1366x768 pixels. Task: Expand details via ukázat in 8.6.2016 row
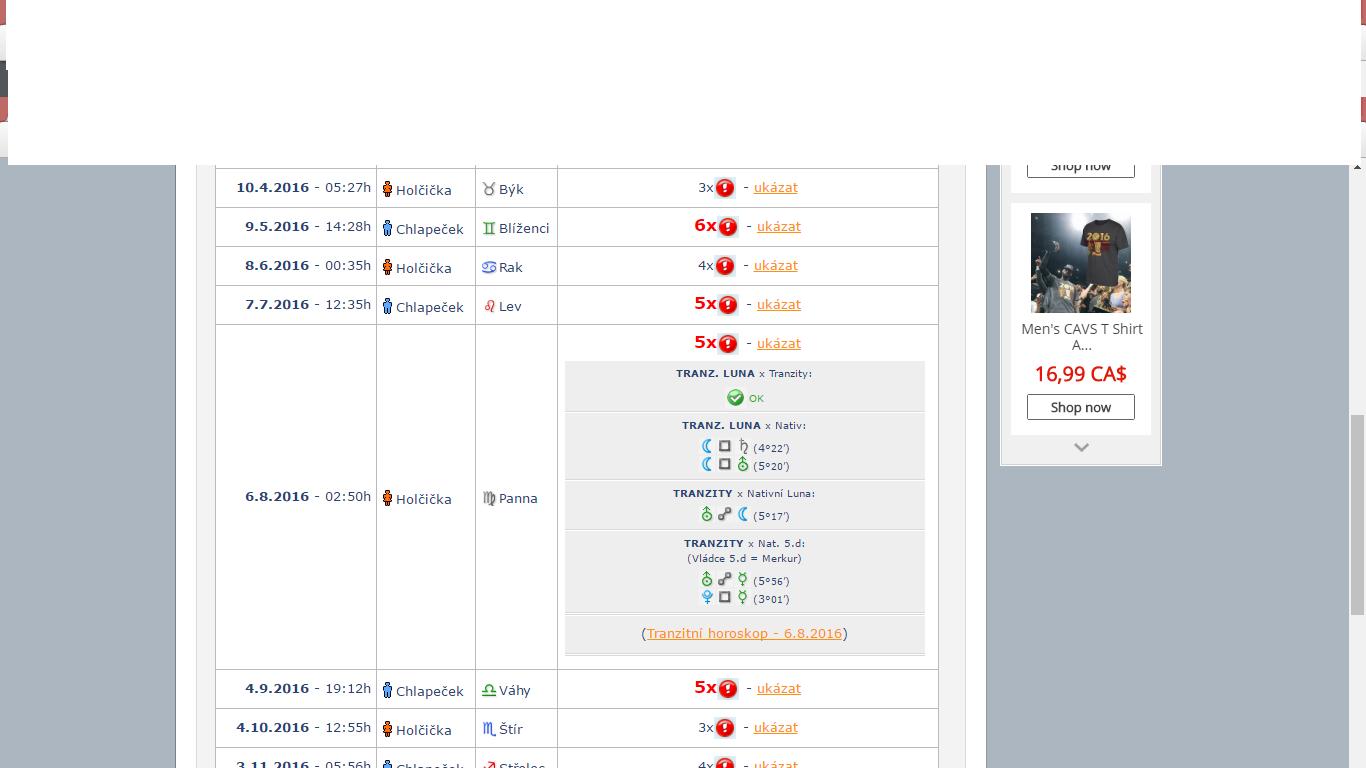[x=775, y=265]
